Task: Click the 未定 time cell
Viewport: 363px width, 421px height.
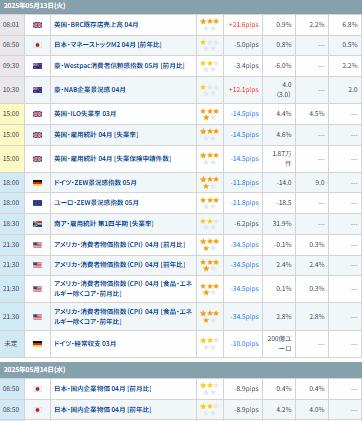Action: (11, 344)
